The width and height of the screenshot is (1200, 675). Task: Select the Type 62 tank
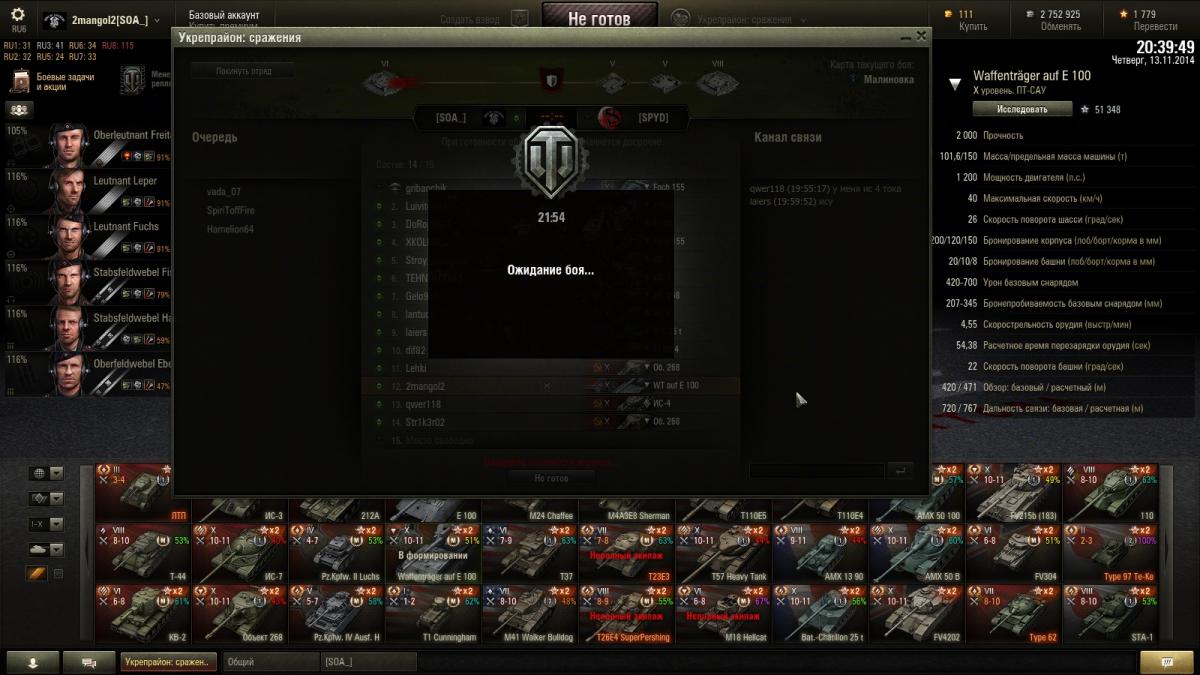point(1014,614)
